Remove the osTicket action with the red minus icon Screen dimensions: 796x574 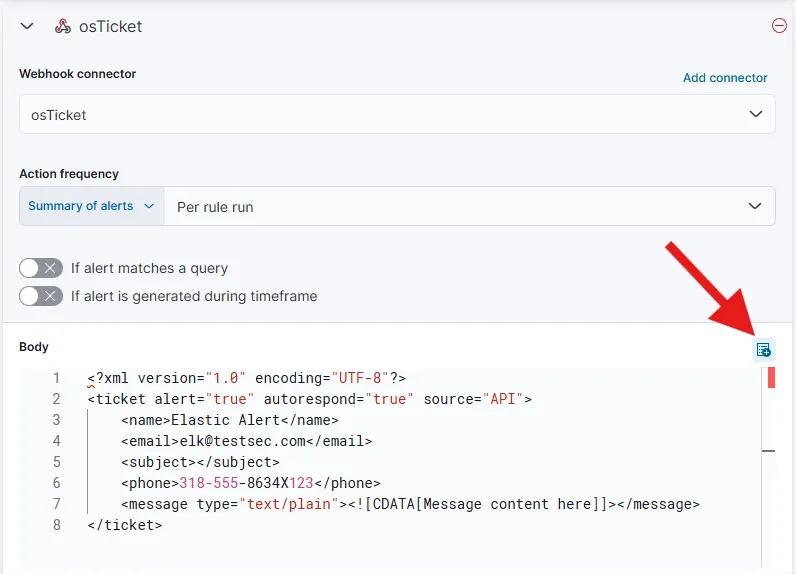[779, 25]
